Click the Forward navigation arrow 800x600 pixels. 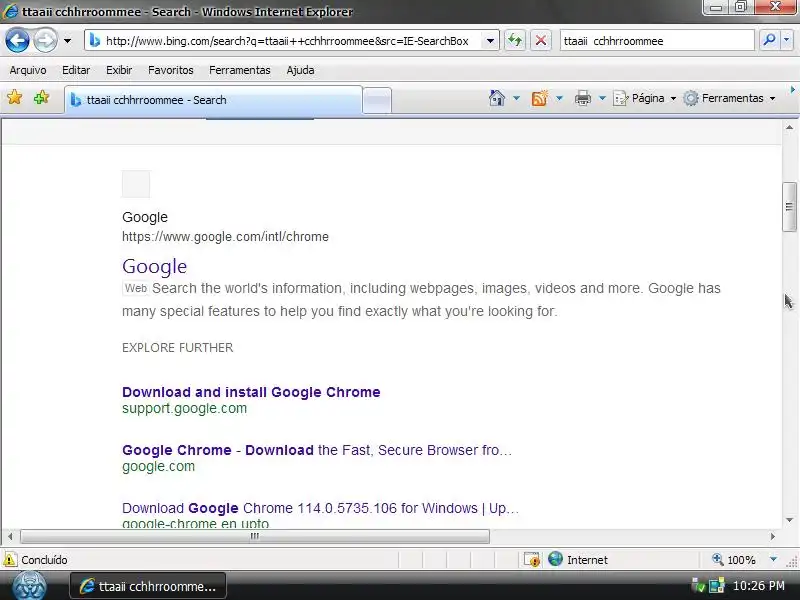45,40
